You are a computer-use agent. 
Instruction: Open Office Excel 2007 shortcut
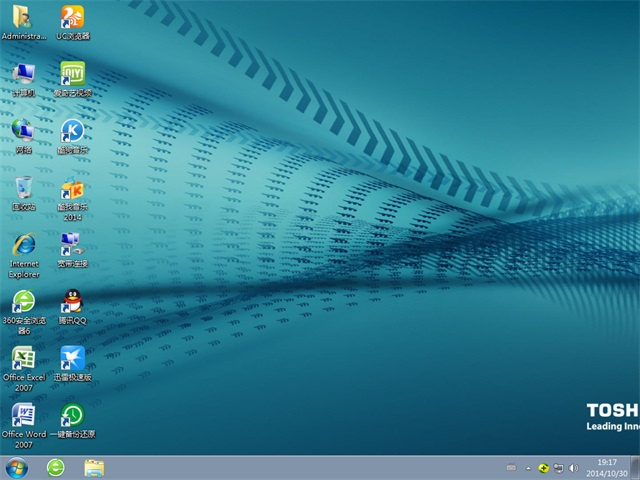tap(23, 358)
